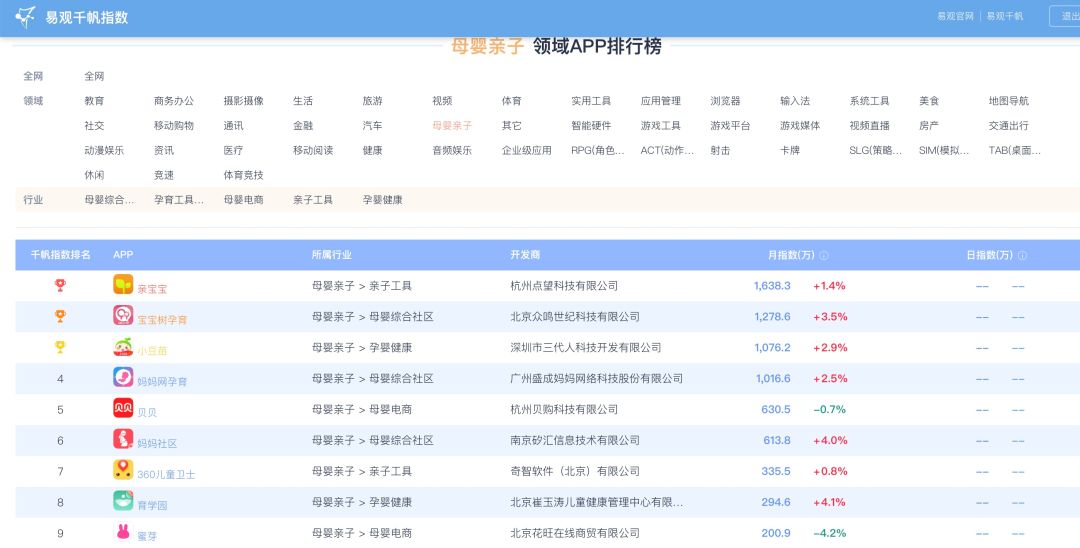Click 奇智软件（北京）有限公司 developer cell
Screen dimensions: 1080x548
[x=575, y=472]
